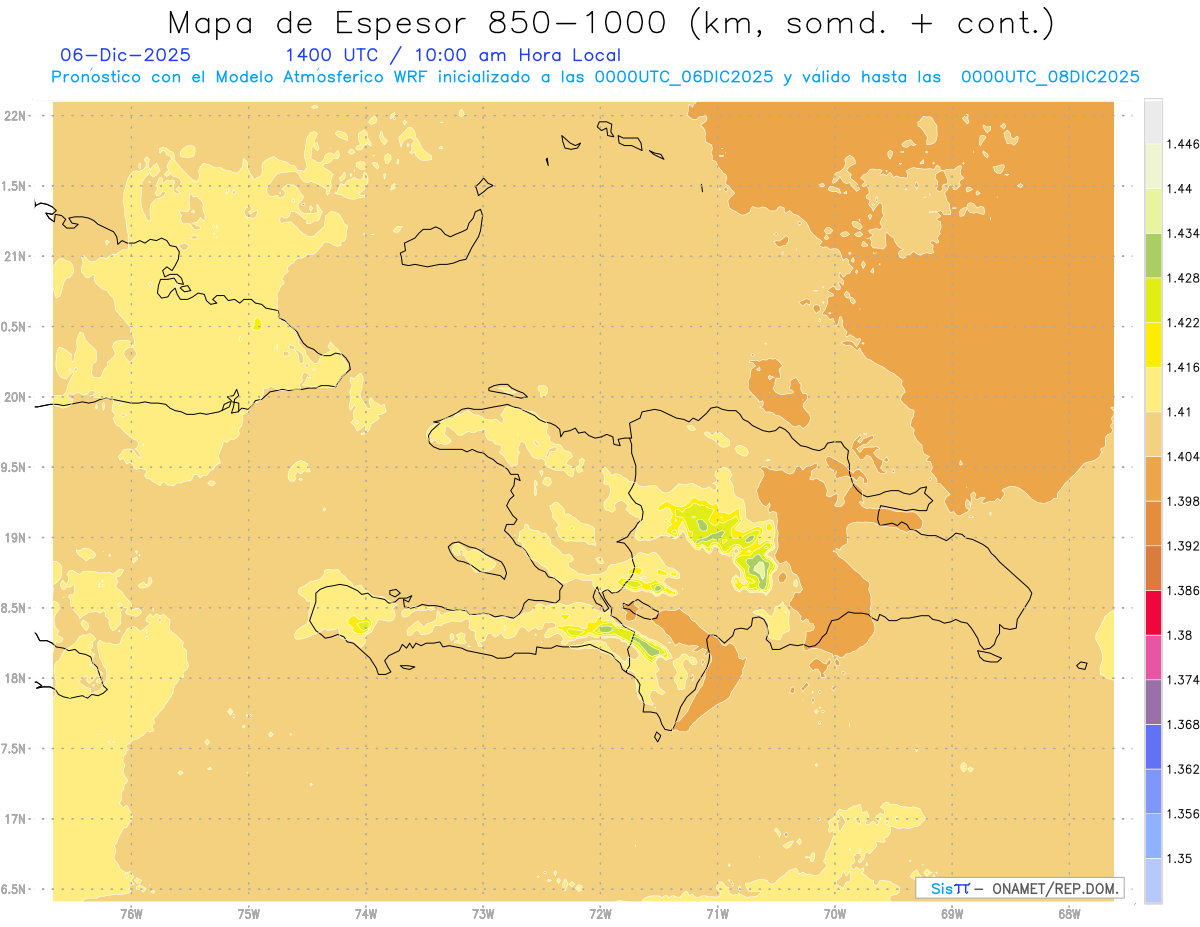1200x927 pixels.
Task: Click the longitude axis label "68W"
Action: point(1069,913)
